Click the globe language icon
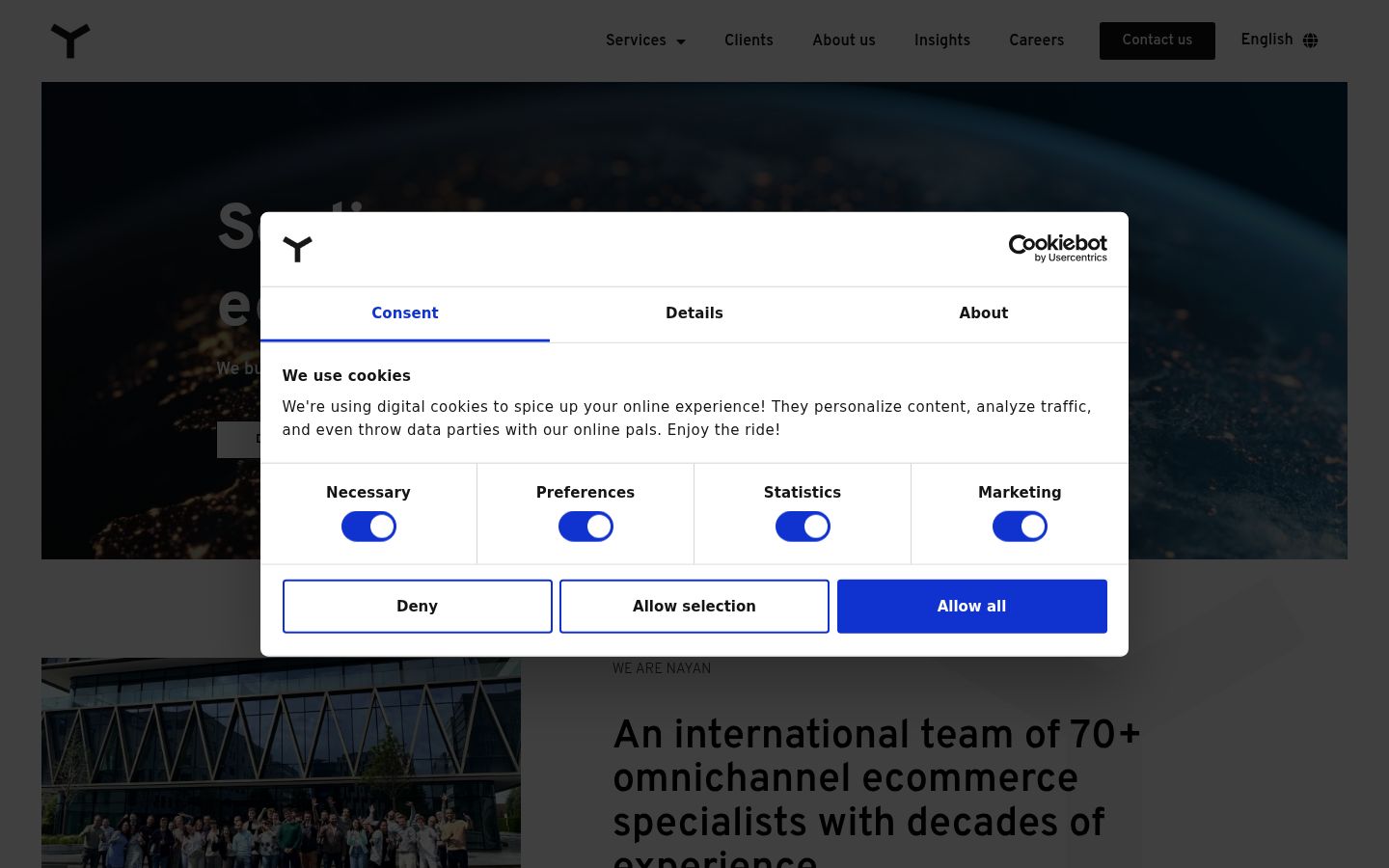The image size is (1389, 868). coord(1310,41)
